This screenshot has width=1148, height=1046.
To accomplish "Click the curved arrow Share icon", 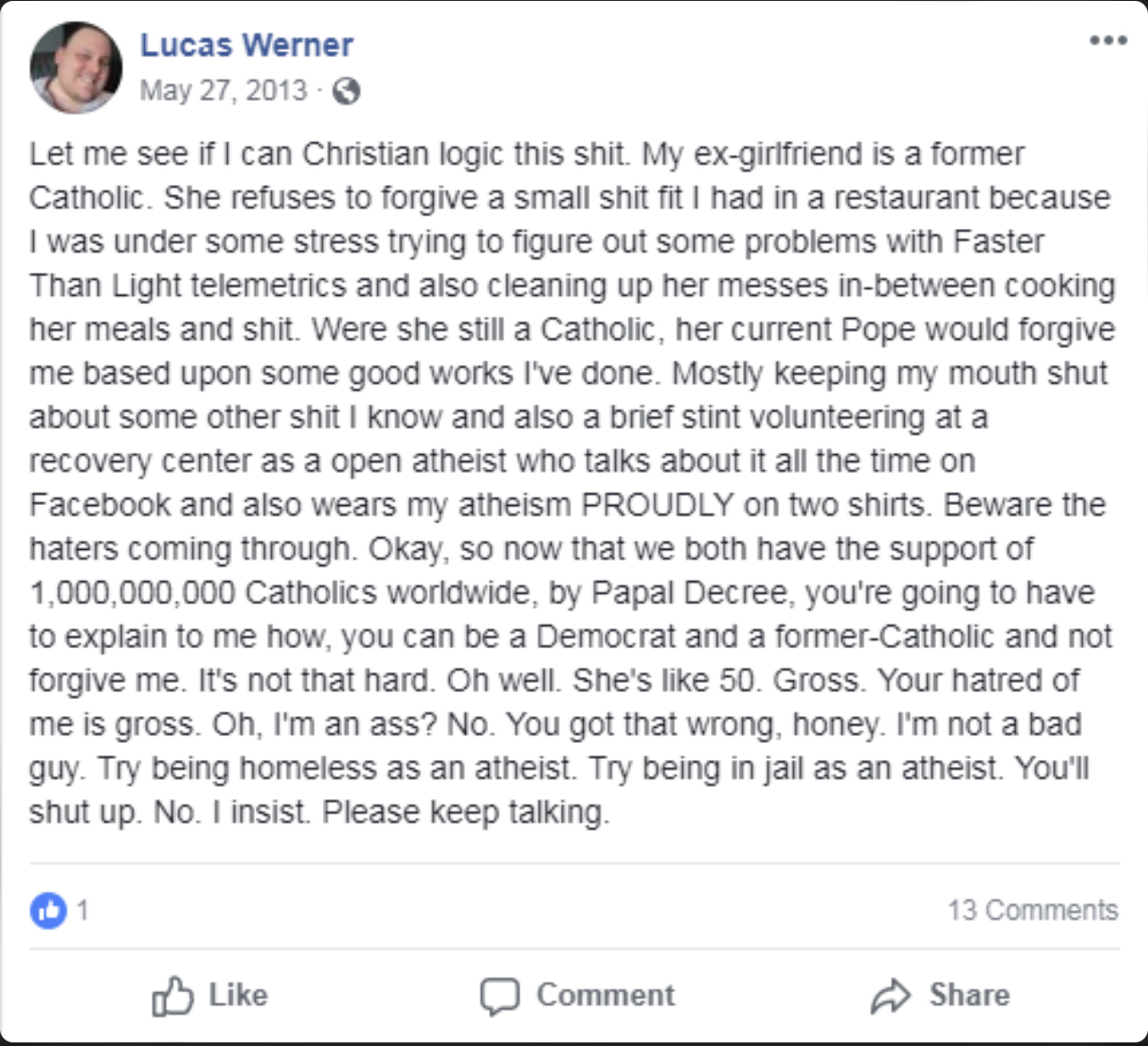I will tap(891, 996).
